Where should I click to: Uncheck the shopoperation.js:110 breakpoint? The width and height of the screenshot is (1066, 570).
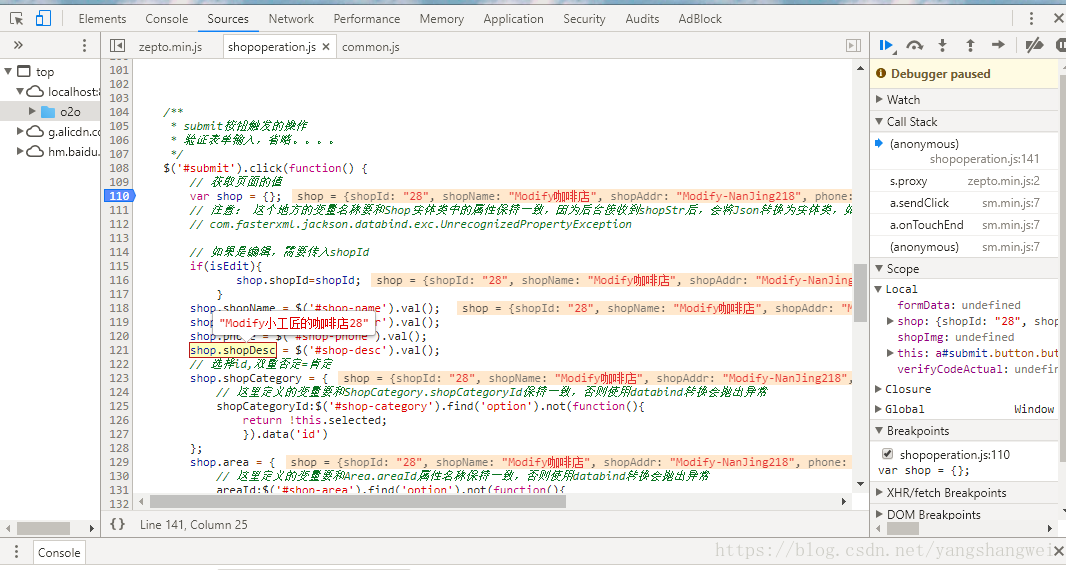pyautogui.click(x=887, y=454)
